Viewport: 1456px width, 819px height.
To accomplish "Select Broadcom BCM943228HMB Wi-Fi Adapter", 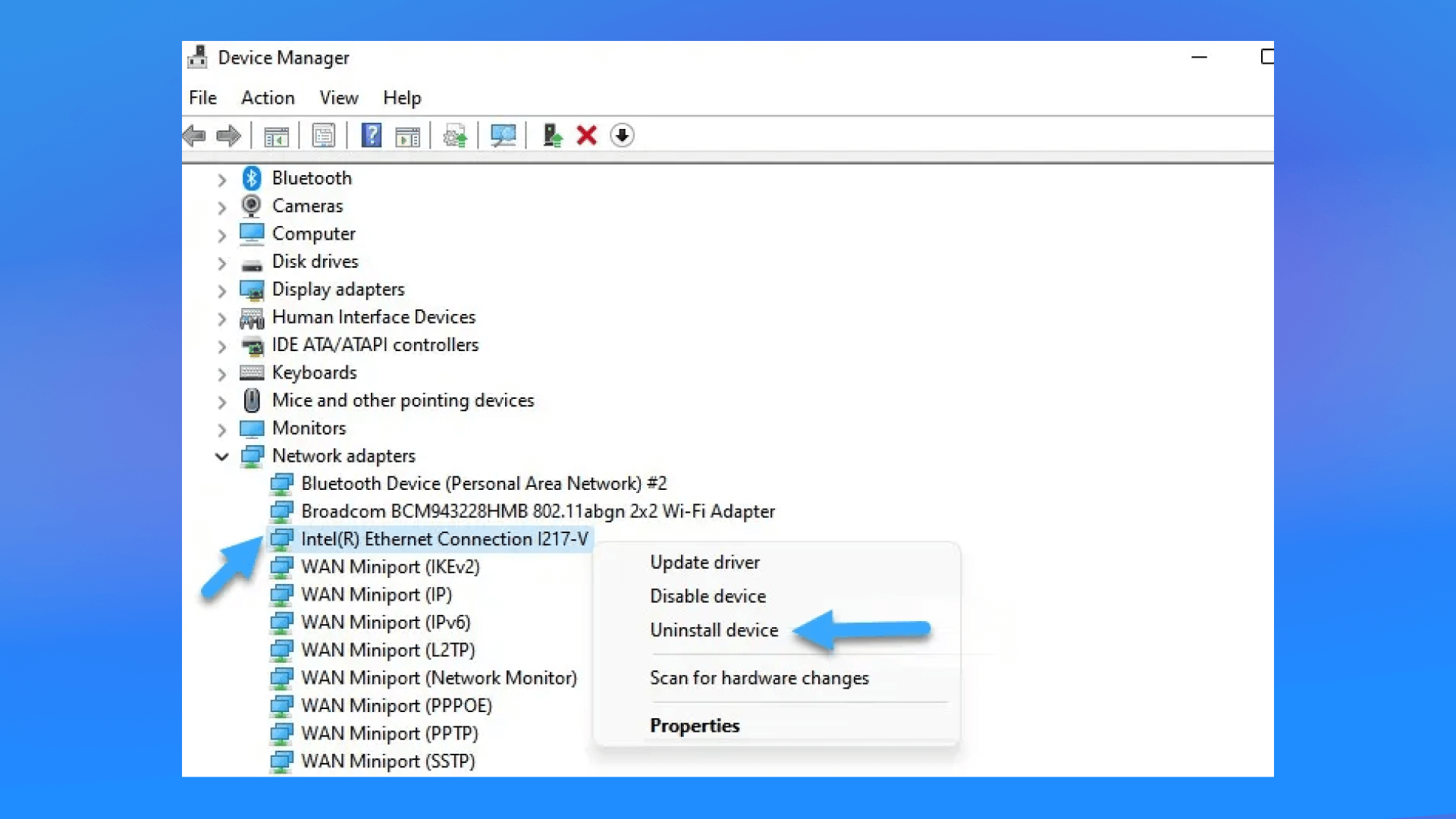I will click(x=538, y=512).
